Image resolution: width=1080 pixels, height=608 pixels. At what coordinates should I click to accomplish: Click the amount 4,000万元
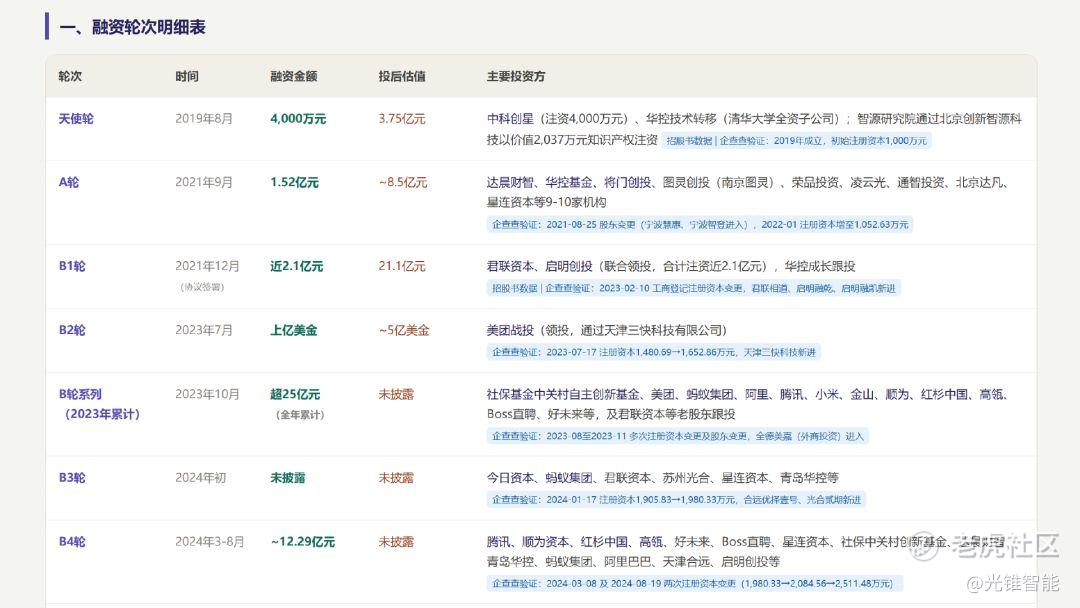pos(298,118)
